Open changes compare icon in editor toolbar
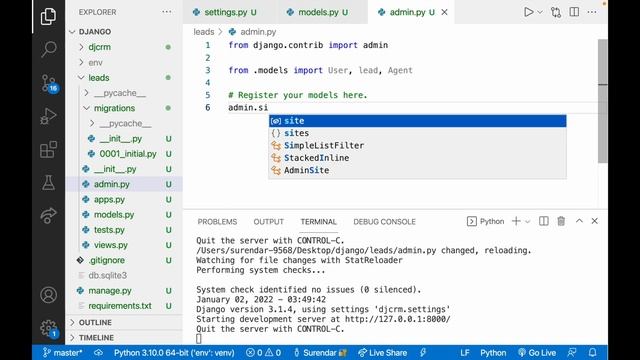This screenshot has width=640, height=360. pyautogui.click(x=556, y=12)
